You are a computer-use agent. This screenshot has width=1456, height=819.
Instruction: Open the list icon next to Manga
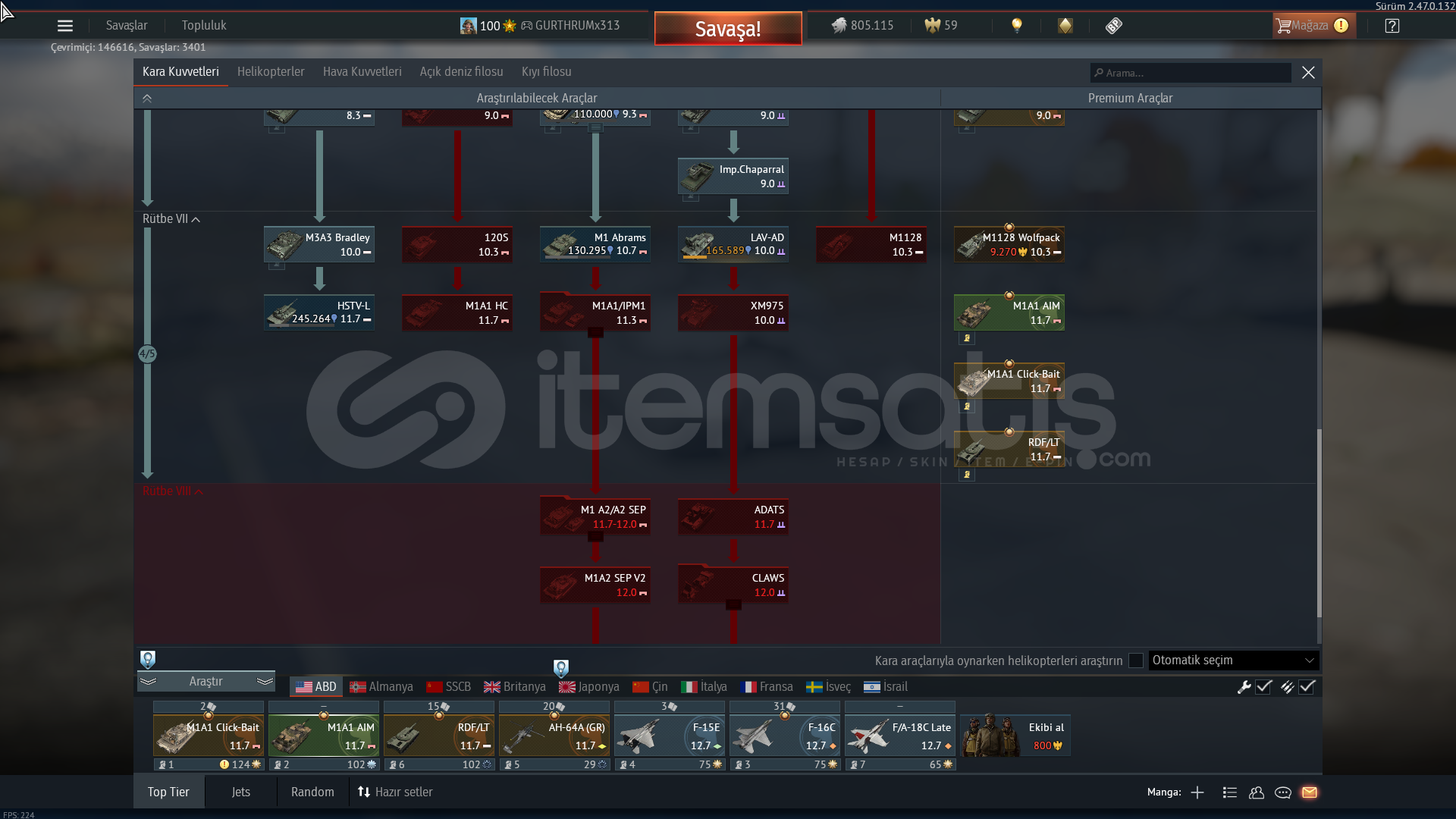[1230, 792]
